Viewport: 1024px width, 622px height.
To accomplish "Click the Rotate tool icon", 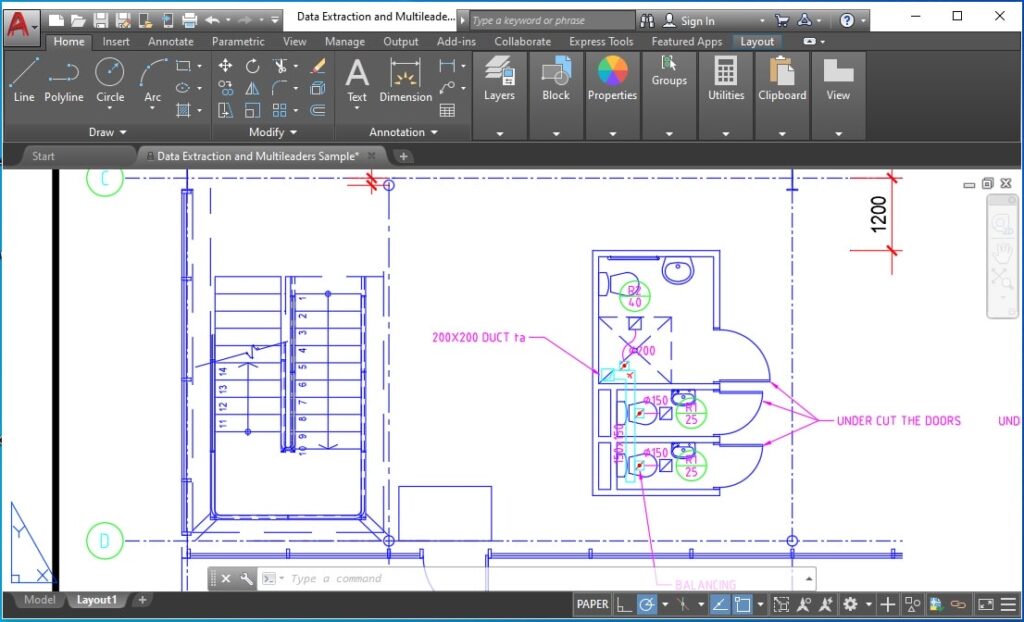I will pos(253,65).
